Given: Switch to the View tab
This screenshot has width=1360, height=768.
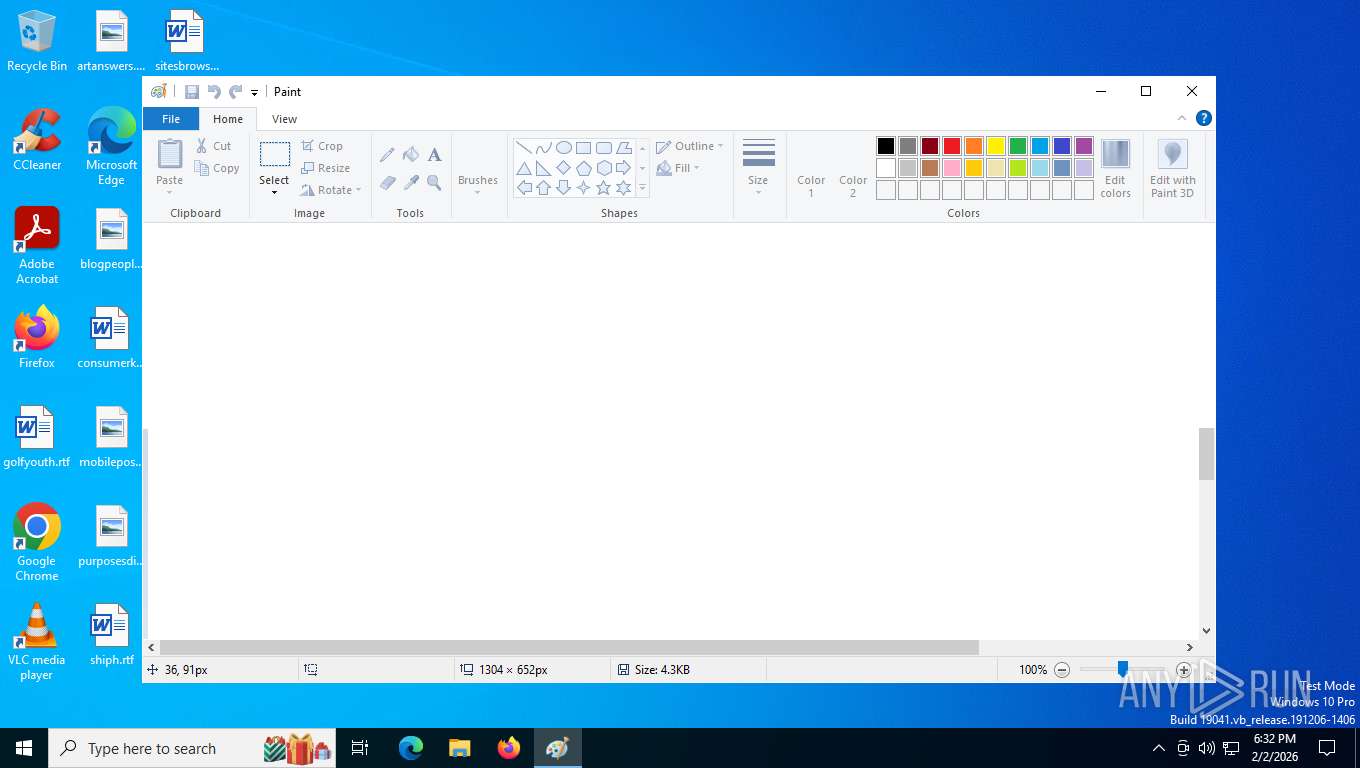Looking at the screenshot, I should [285, 119].
